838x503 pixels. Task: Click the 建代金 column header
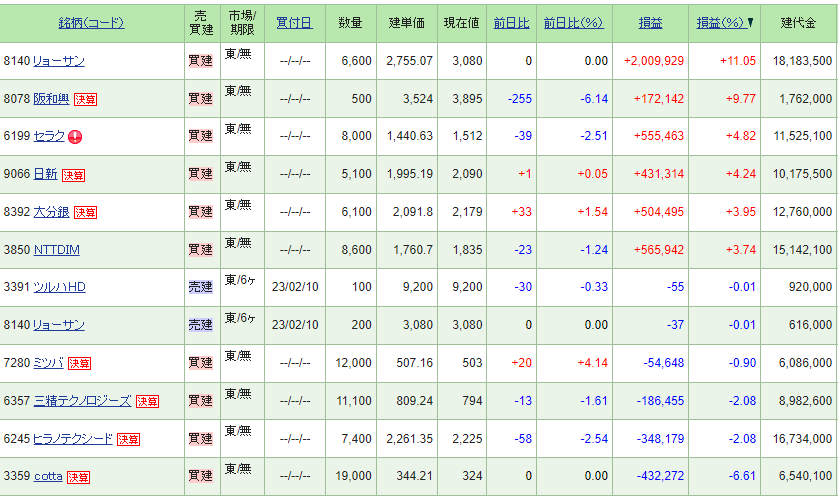[x=798, y=23]
